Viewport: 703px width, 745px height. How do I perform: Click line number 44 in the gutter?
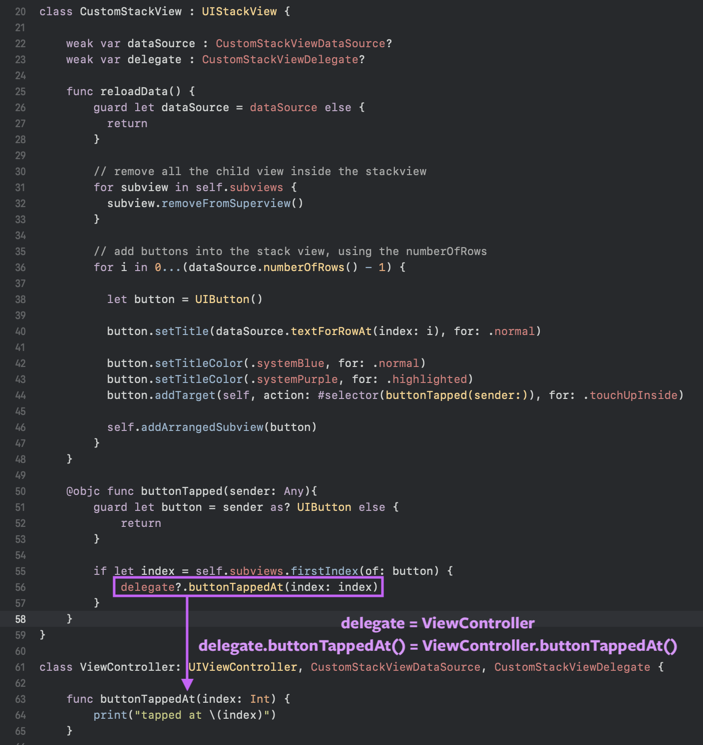(x=20, y=395)
